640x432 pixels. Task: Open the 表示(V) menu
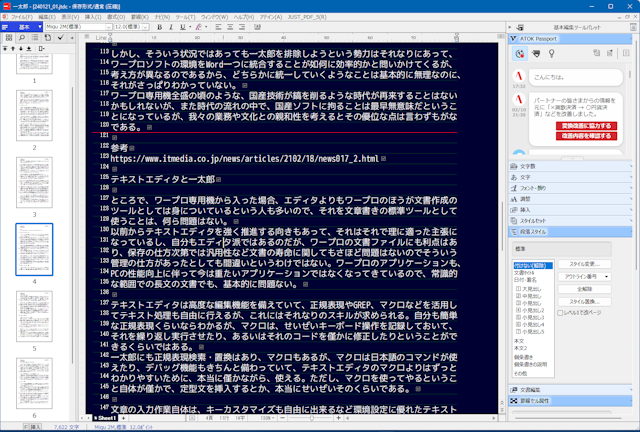pyautogui.click(x=70, y=17)
